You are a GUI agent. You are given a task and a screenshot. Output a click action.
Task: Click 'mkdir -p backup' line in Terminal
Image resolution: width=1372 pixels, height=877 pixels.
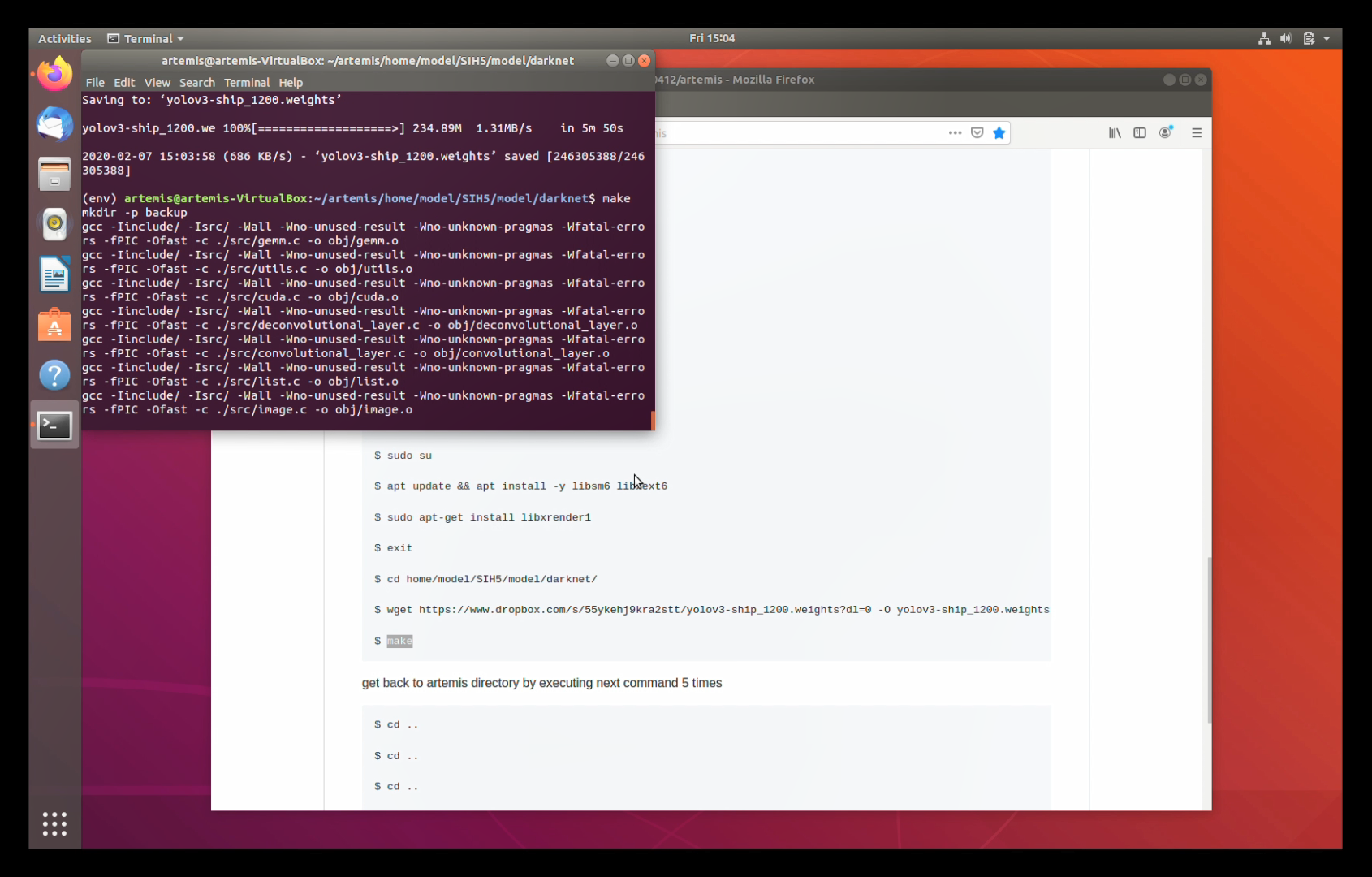point(135,213)
